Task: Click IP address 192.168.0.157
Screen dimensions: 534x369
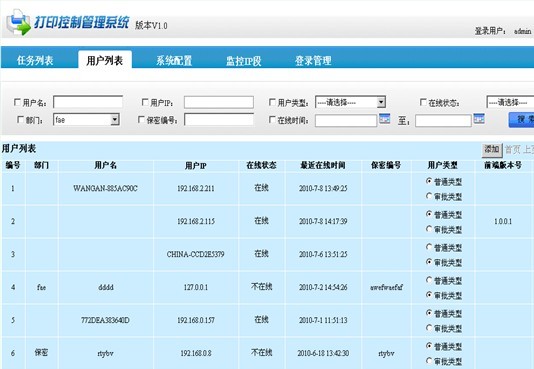Action: 196,320
